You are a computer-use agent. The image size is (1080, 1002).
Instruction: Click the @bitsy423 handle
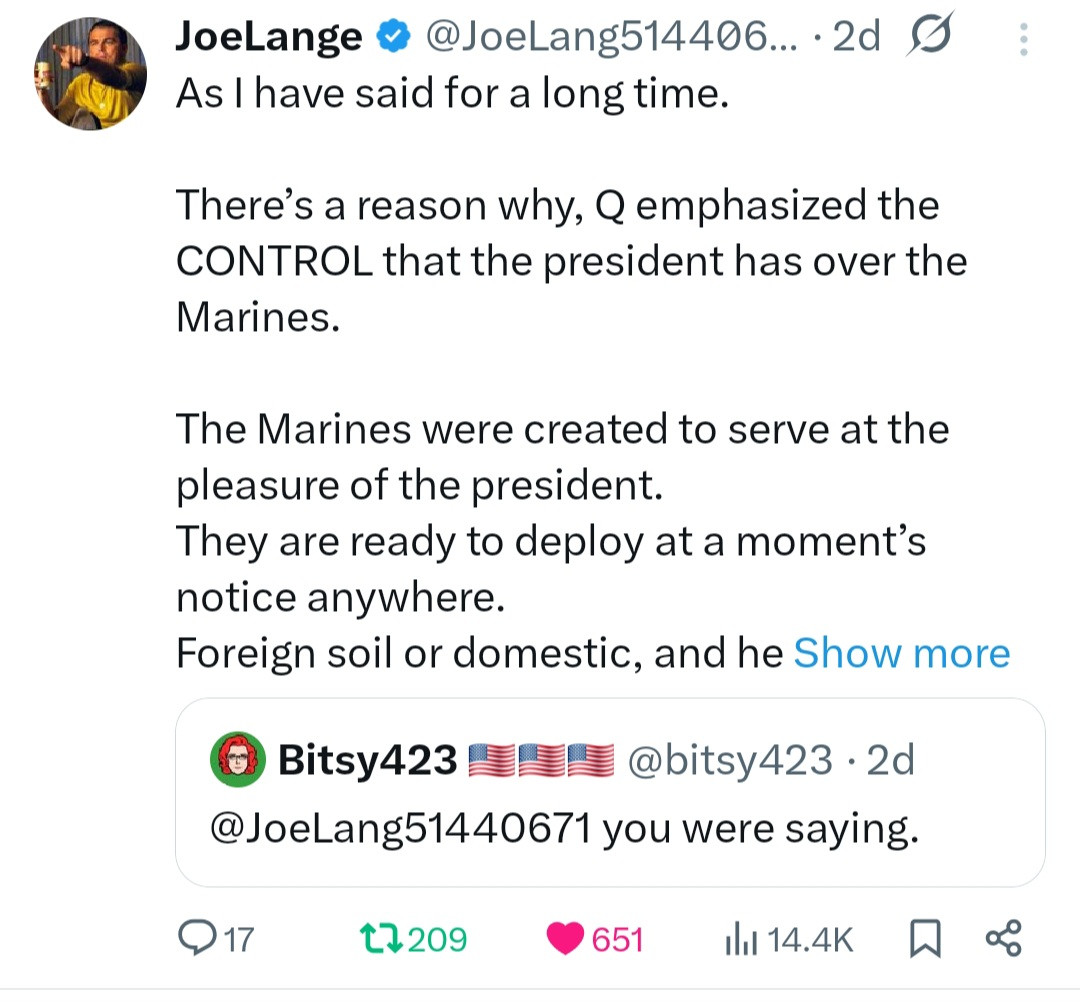tap(728, 762)
